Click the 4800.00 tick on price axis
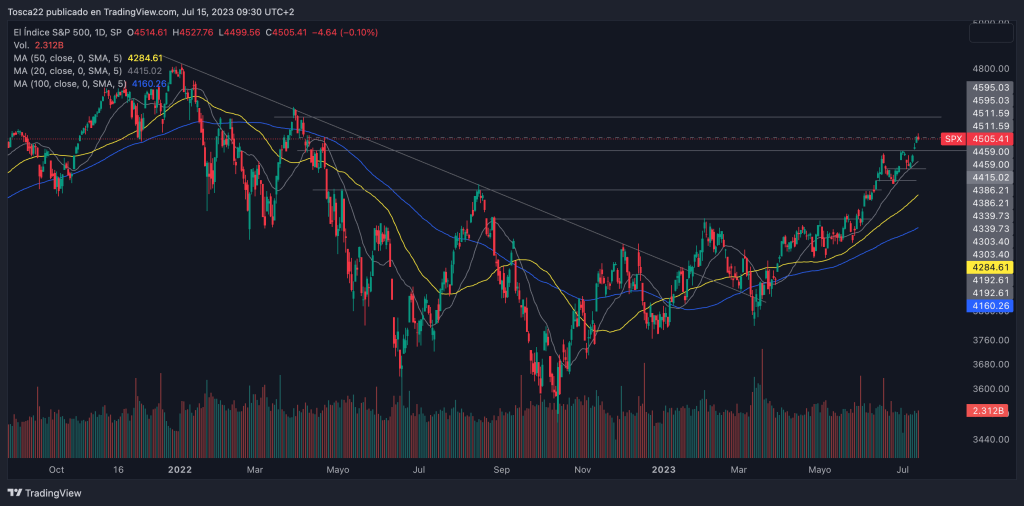Viewport: 1024px width, 506px height. click(988, 69)
